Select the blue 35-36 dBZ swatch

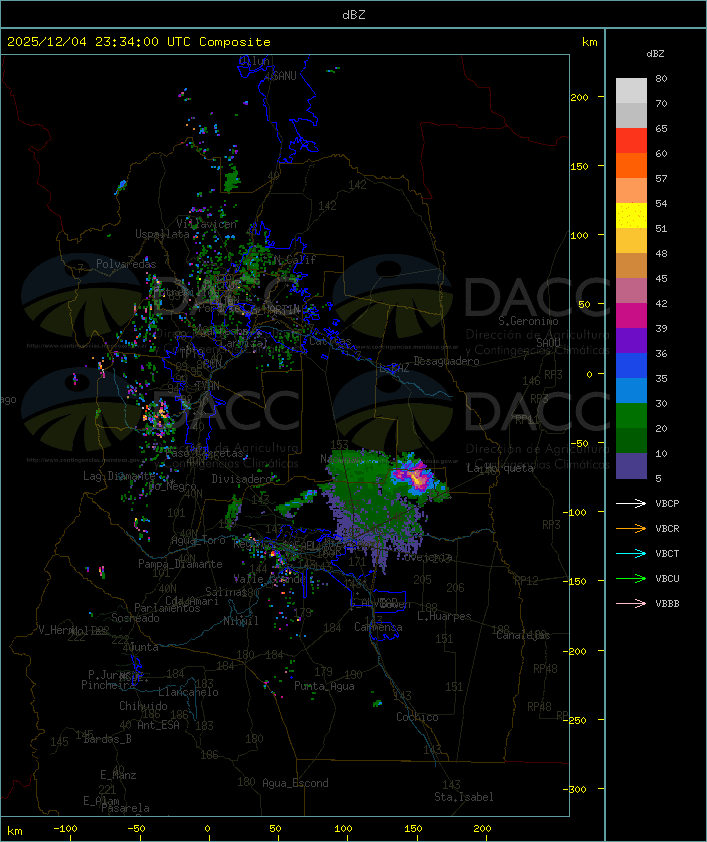point(631,365)
